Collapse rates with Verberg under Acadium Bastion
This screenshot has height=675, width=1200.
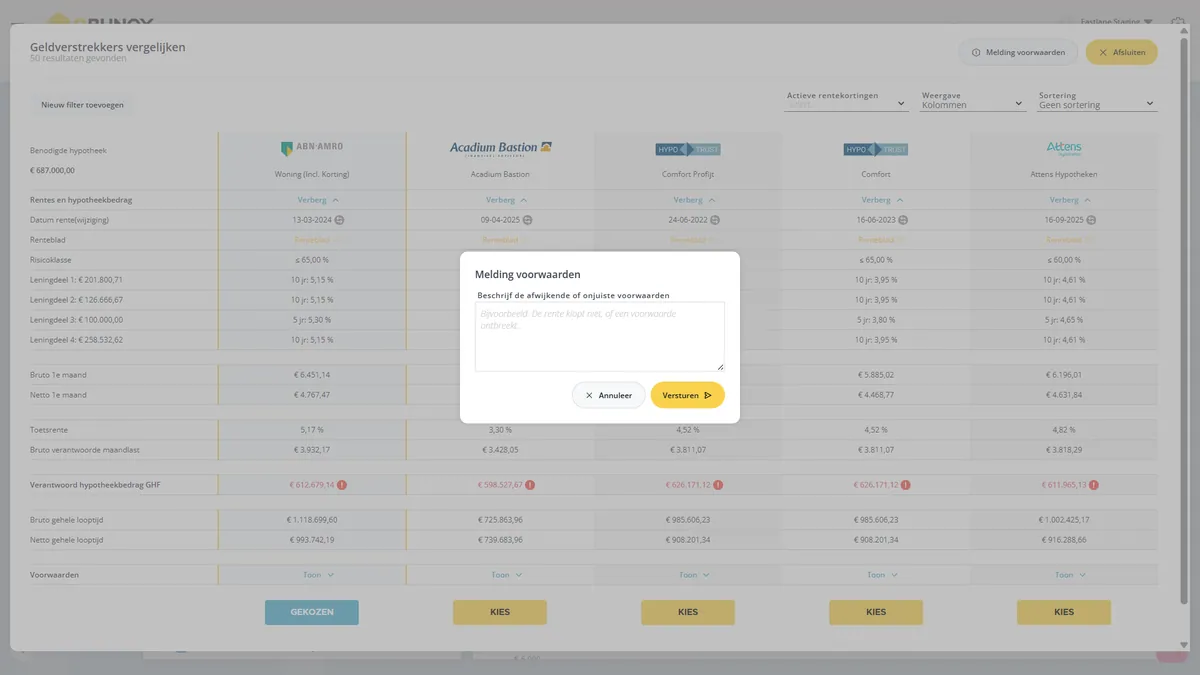click(506, 200)
